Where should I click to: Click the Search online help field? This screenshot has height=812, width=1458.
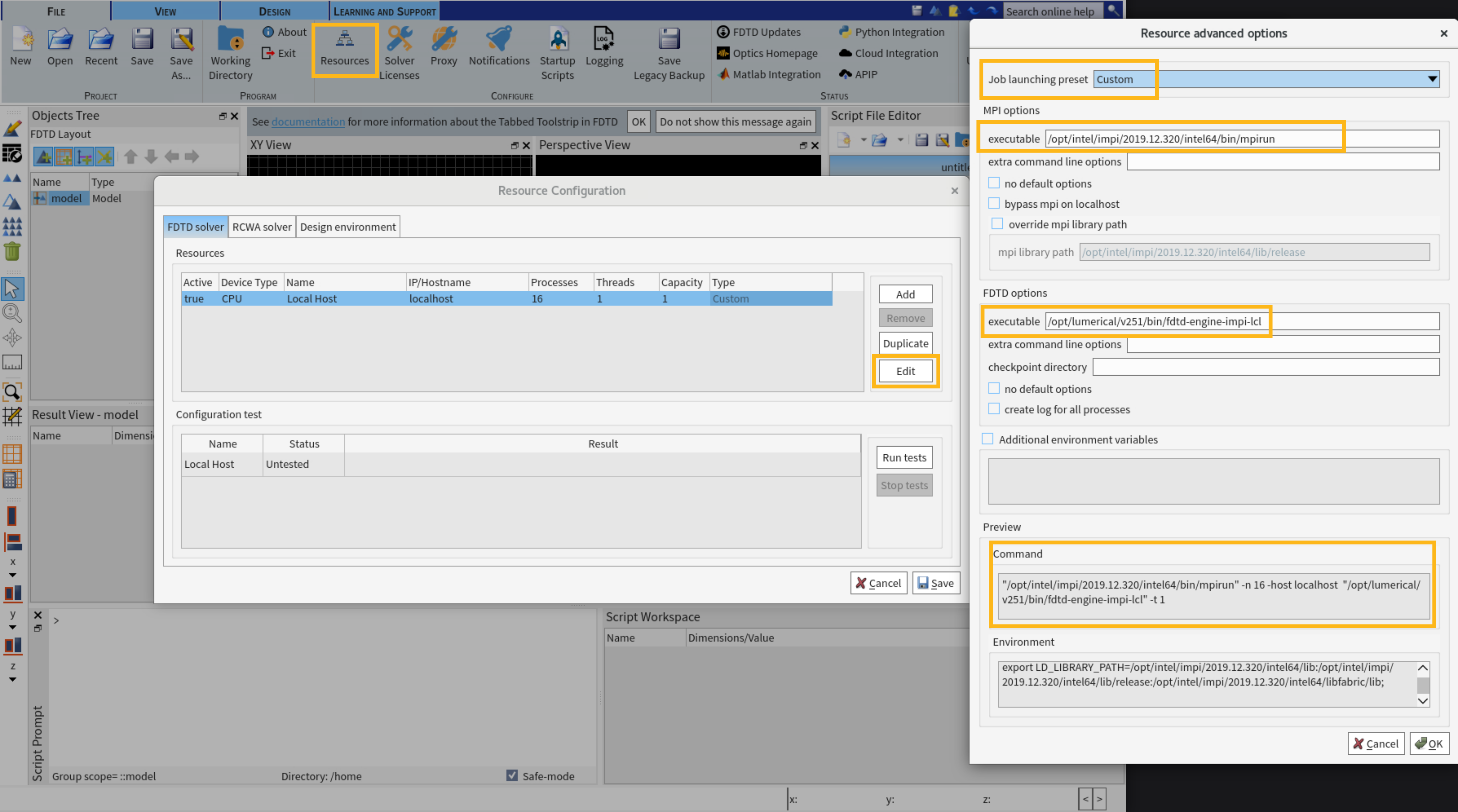(1053, 11)
